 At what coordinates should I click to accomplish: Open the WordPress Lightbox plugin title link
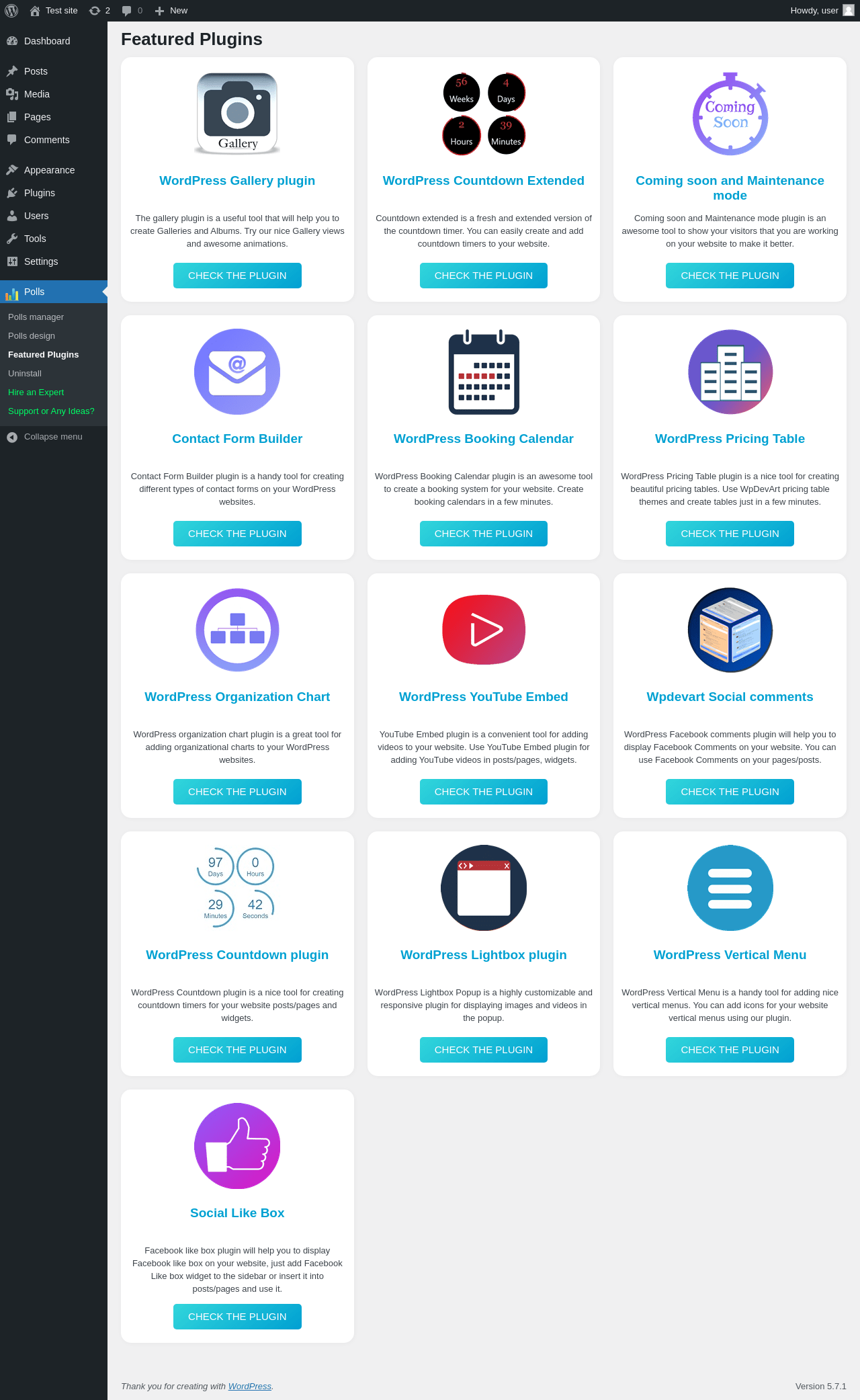[x=484, y=955]
